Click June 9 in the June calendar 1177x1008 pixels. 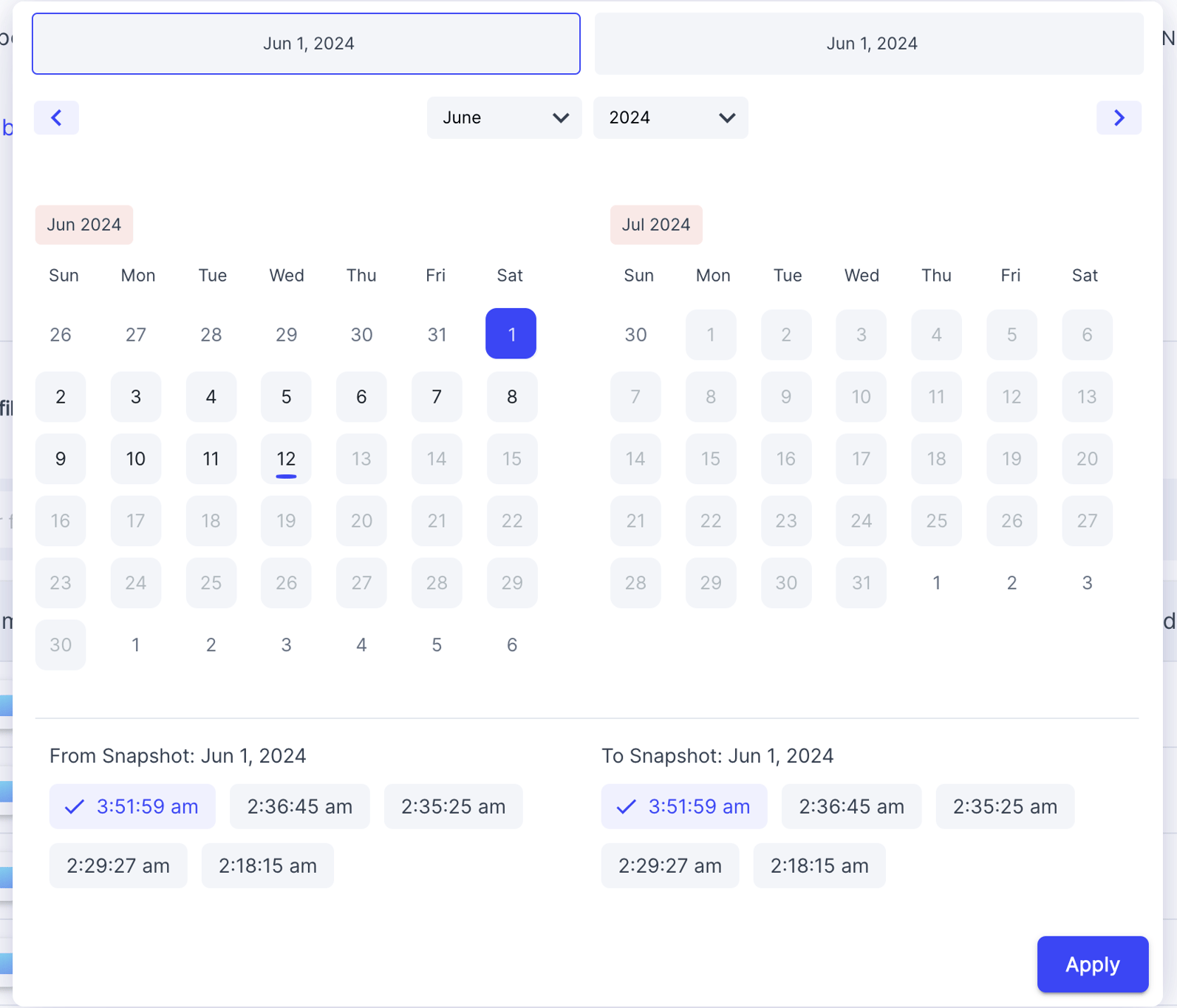pos(61,459)
